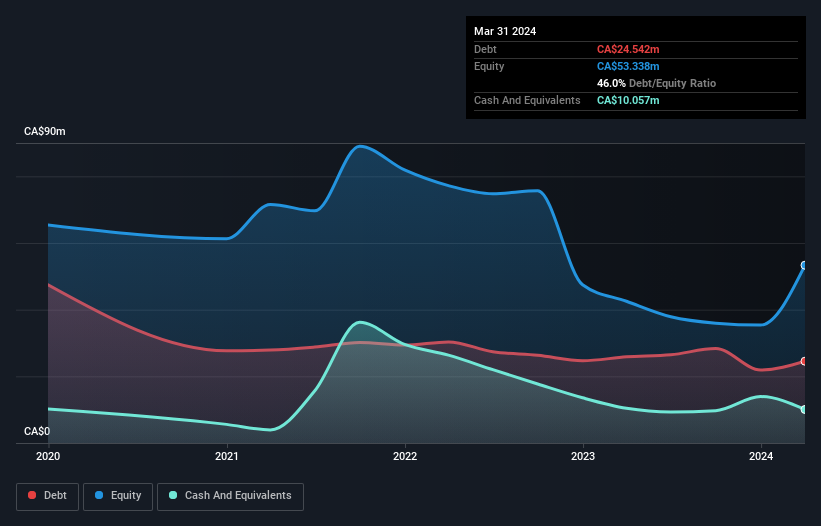Image resolution: width=821 pixels, height=526 pixels.
Task: Select the 2023 x-axis label
Action: (583, 456)
